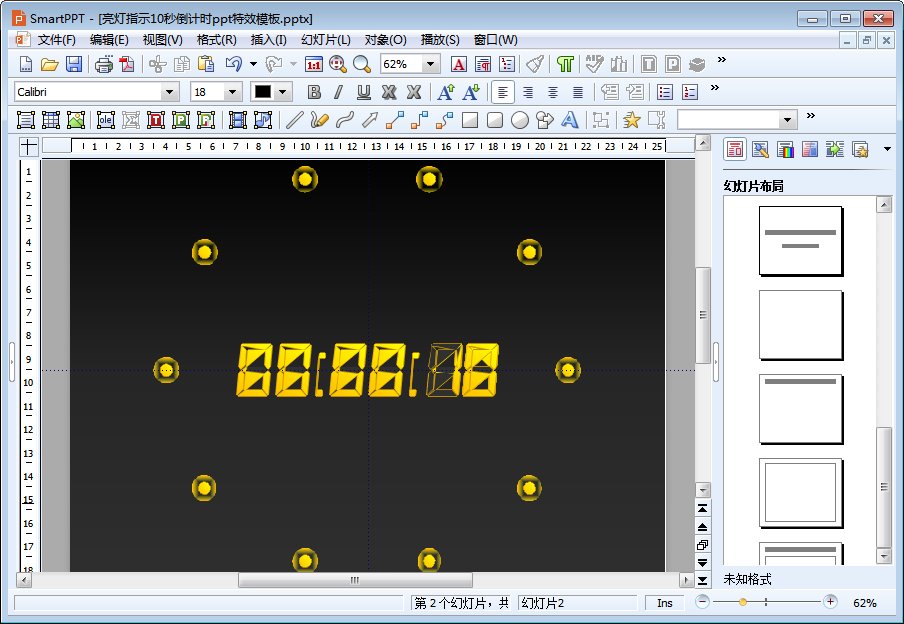Select the Ellipse shape tool
Viewport: 904px width, 624px height.
(519, 120)
